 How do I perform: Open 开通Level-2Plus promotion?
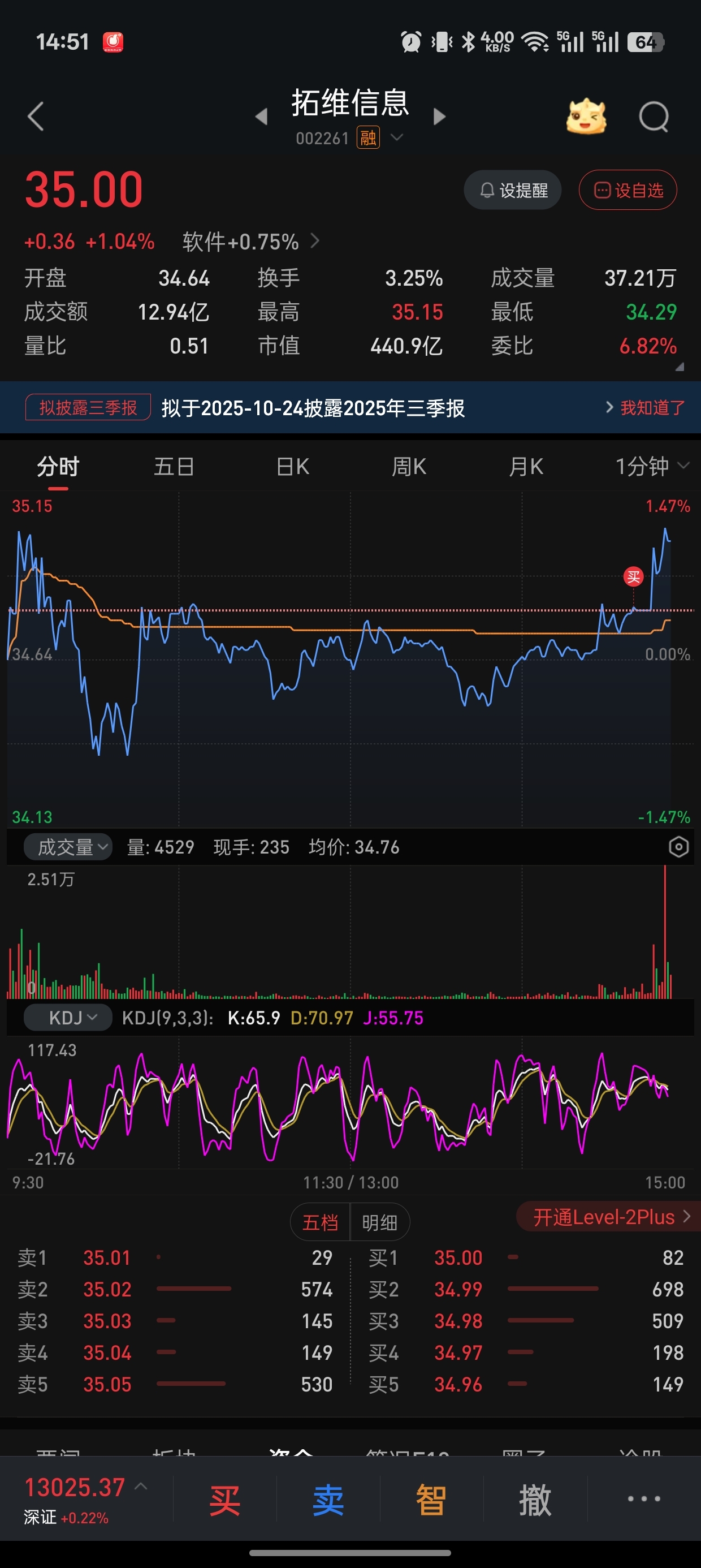(x=608, y=1217)
